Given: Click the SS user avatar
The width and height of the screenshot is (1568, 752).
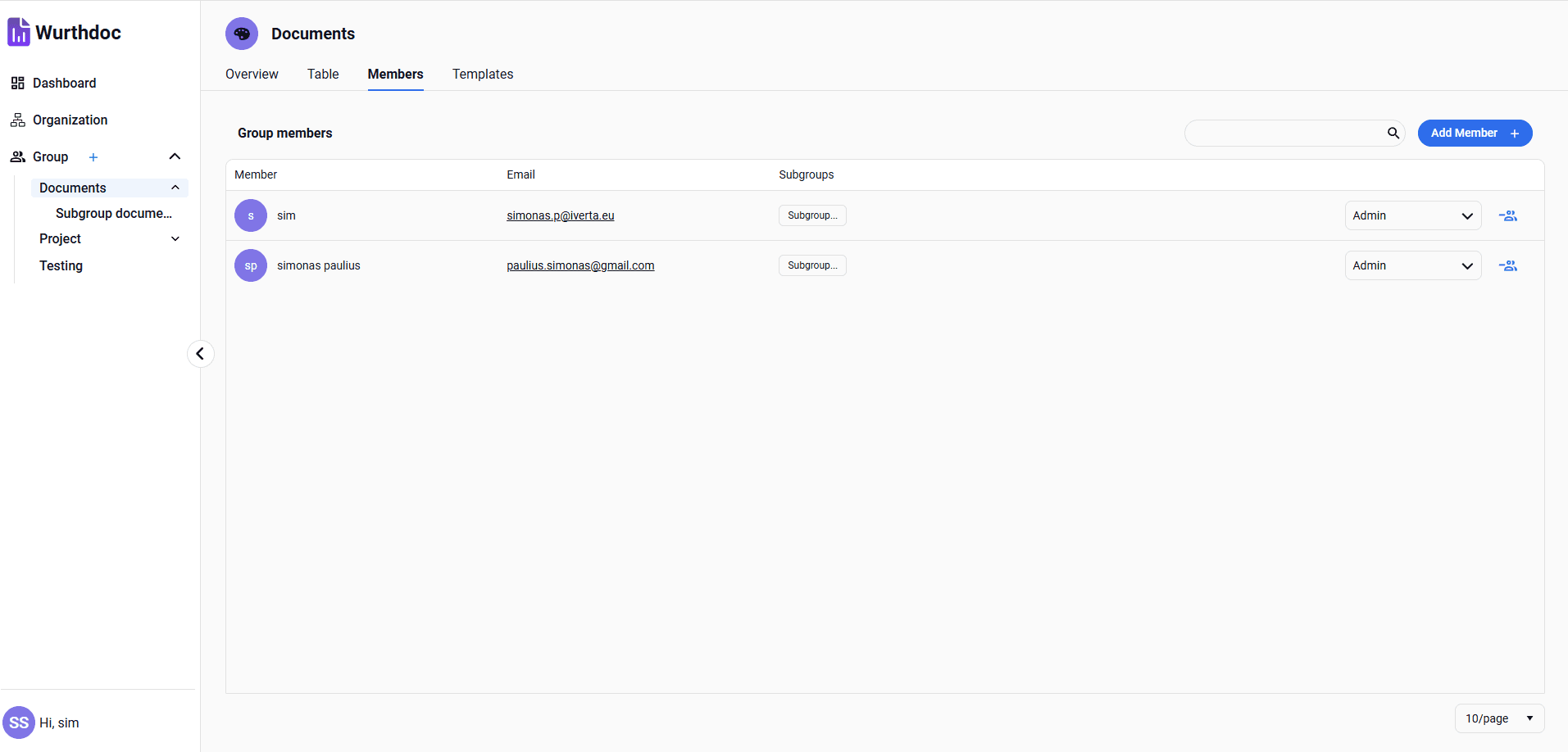Looking at the screenshot, I should [19, 723].
